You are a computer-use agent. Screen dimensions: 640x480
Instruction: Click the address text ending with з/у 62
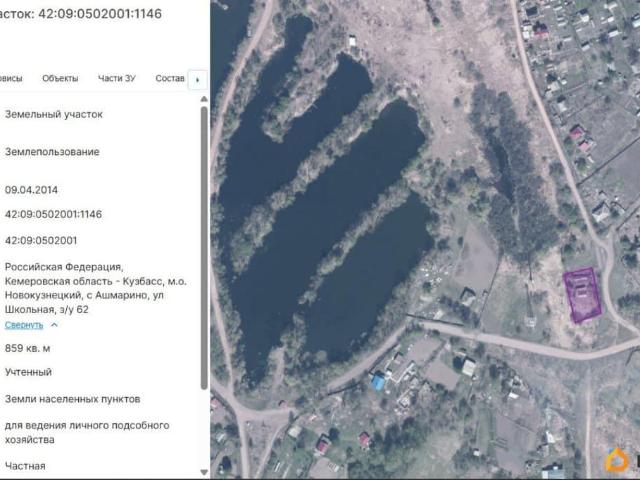point(96,288)
